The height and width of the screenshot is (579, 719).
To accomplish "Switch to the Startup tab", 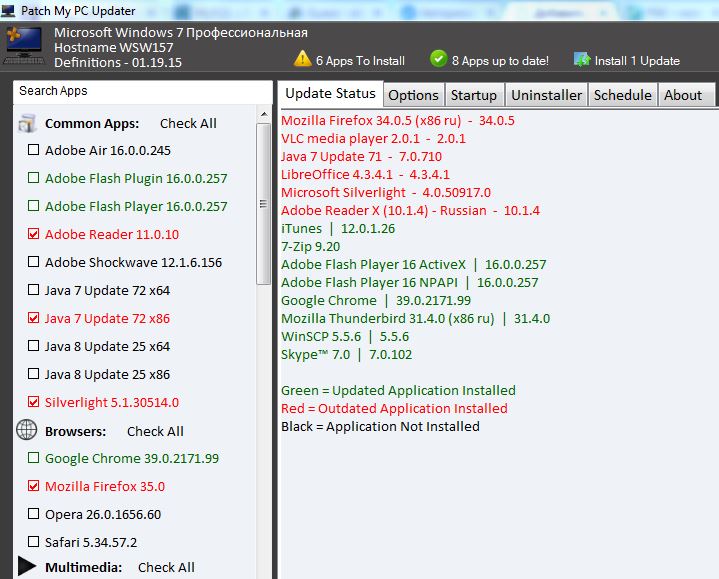I will pos(474,95).
